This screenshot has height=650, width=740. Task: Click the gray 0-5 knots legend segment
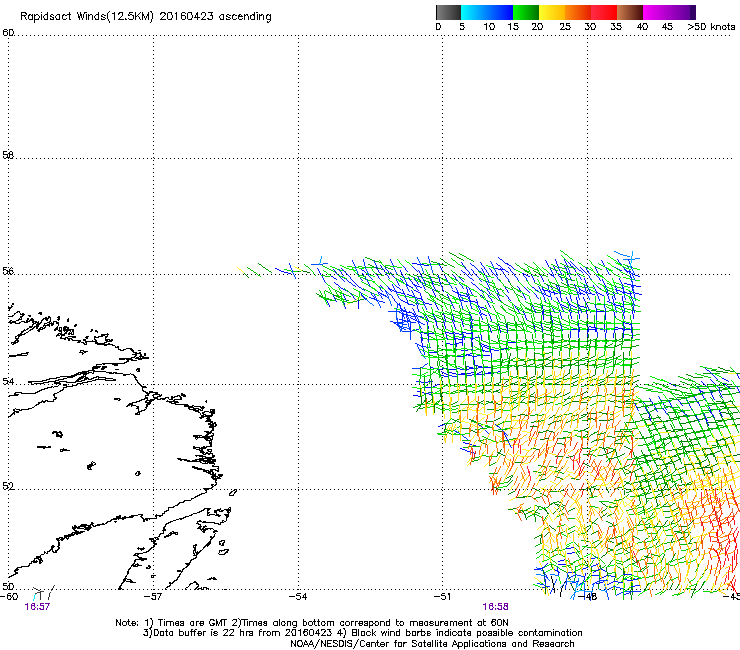pyautogui.click(x=448, y=12)
